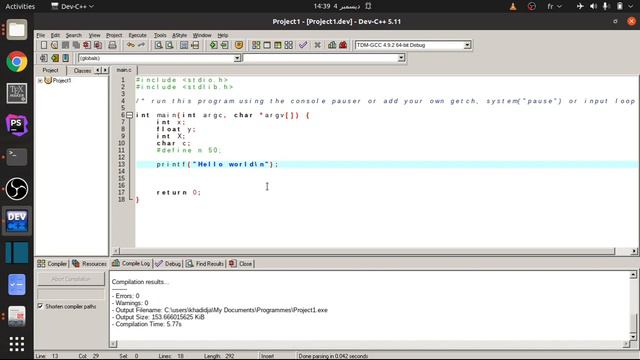
Task: Click the Stop Execution X icon
Action: (317, 45)
